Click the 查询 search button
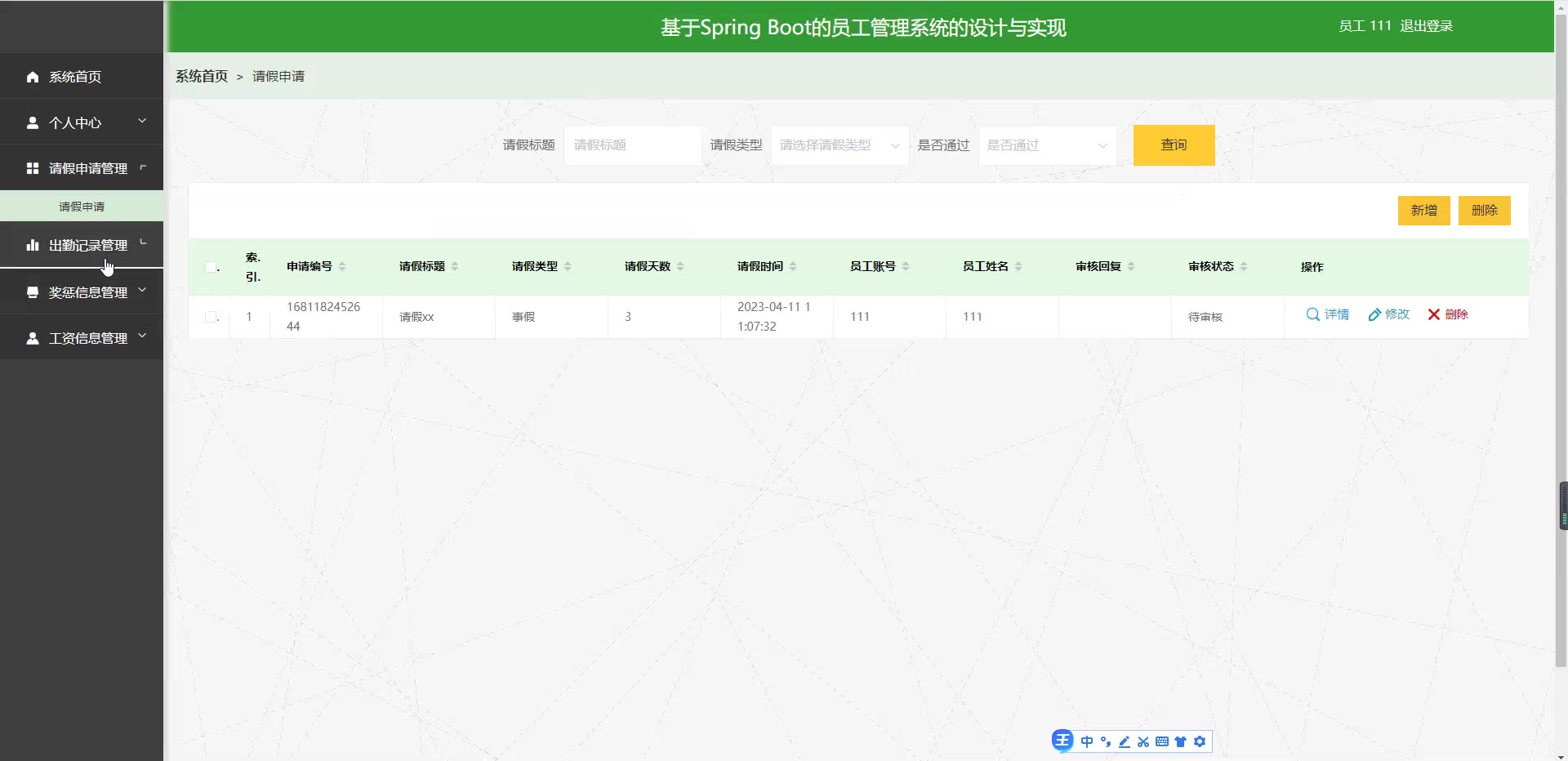The width and height of the screenshot is (1568, 761). pos(1174,145)
